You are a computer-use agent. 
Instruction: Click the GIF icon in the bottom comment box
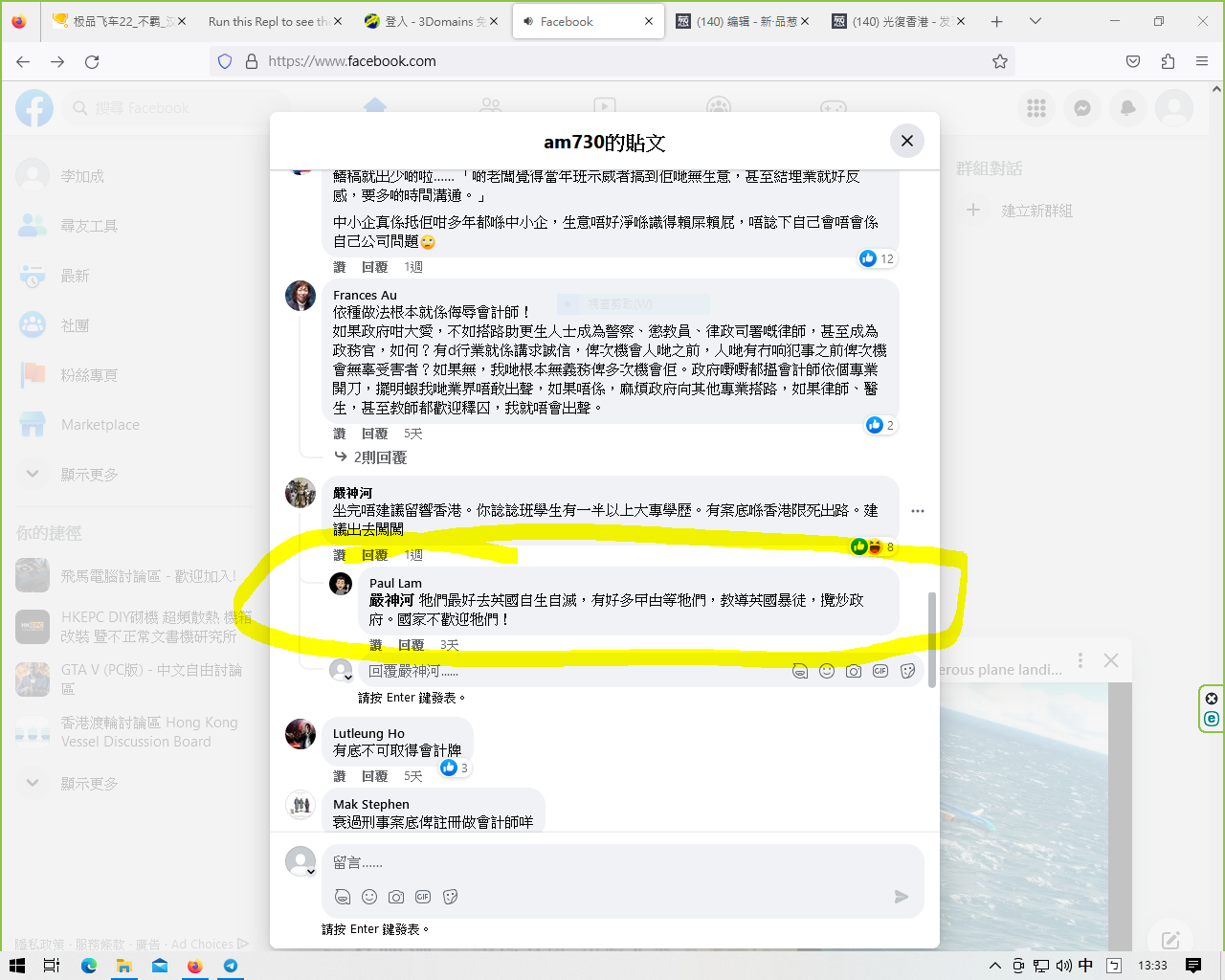(x=423, y=897)
